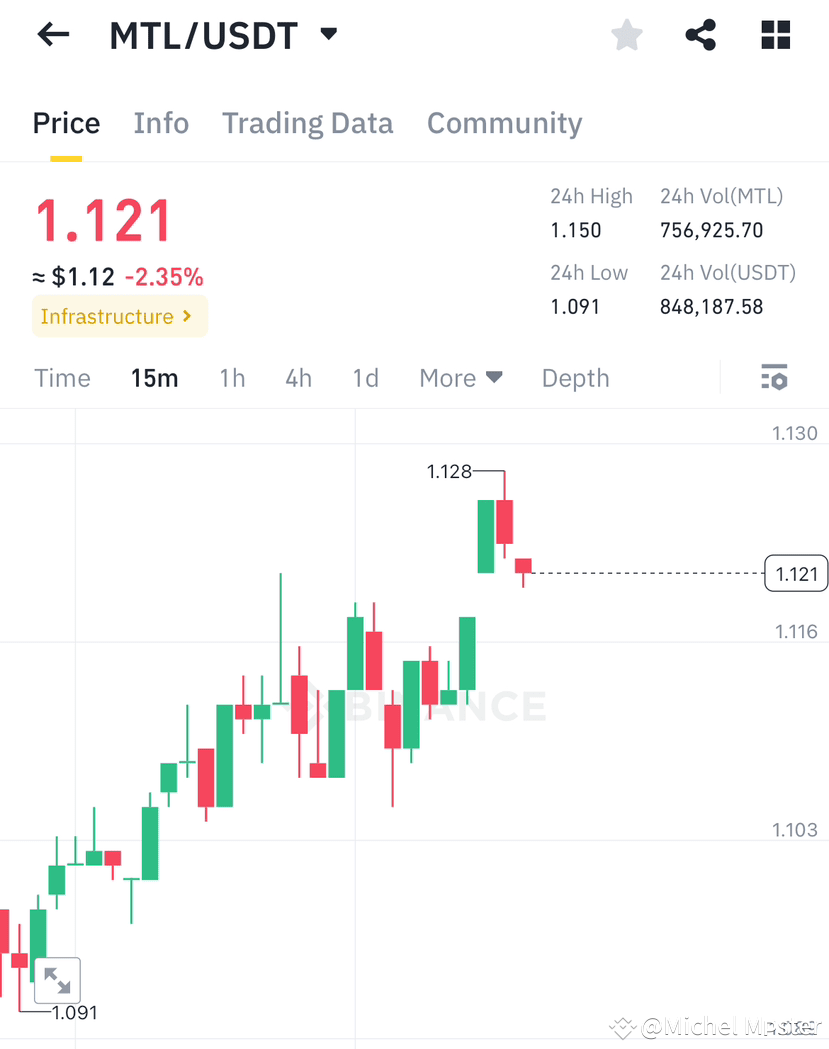
Task: Open sharing options via the share icon
Action: [x=700, y=34]
